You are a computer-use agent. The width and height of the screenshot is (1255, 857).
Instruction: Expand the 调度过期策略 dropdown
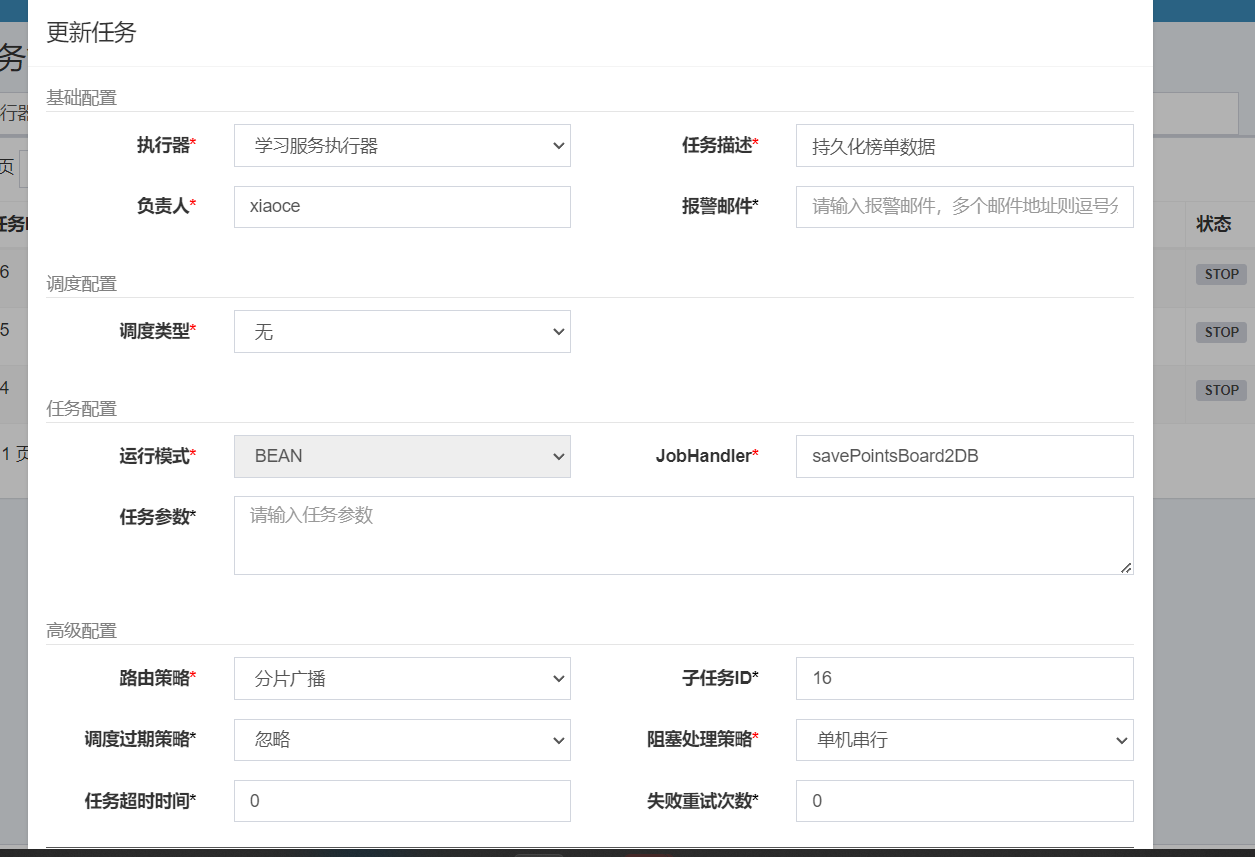[401, 740]
